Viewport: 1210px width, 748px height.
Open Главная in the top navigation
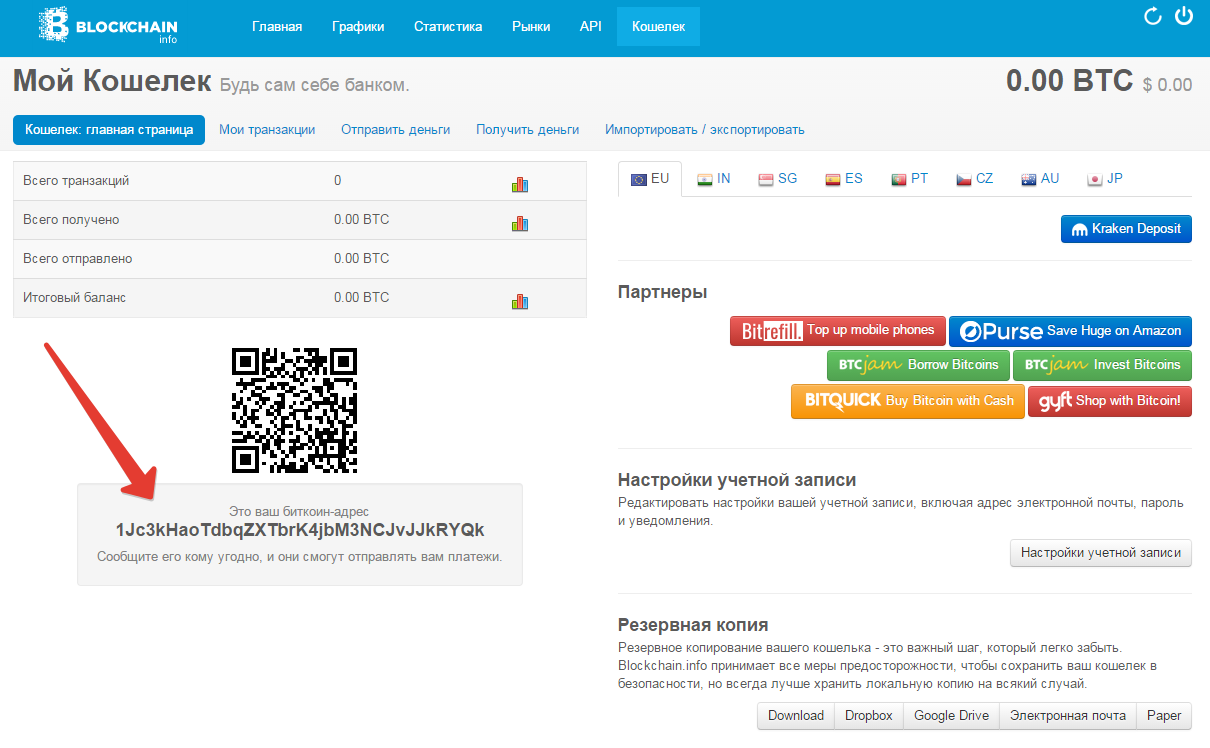pyautogui.click(x=277, y=27)
